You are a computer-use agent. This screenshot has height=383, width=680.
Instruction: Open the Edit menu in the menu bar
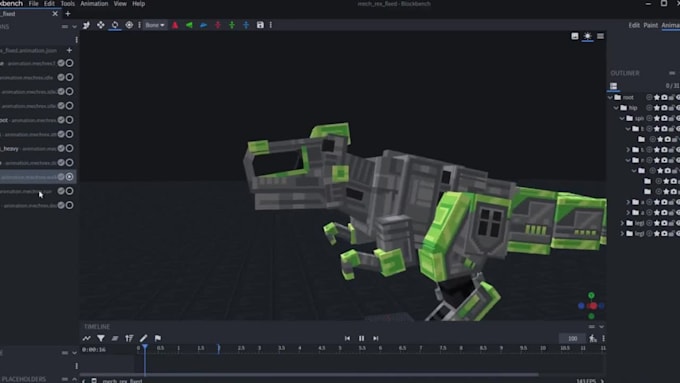(x=49, y=3)
